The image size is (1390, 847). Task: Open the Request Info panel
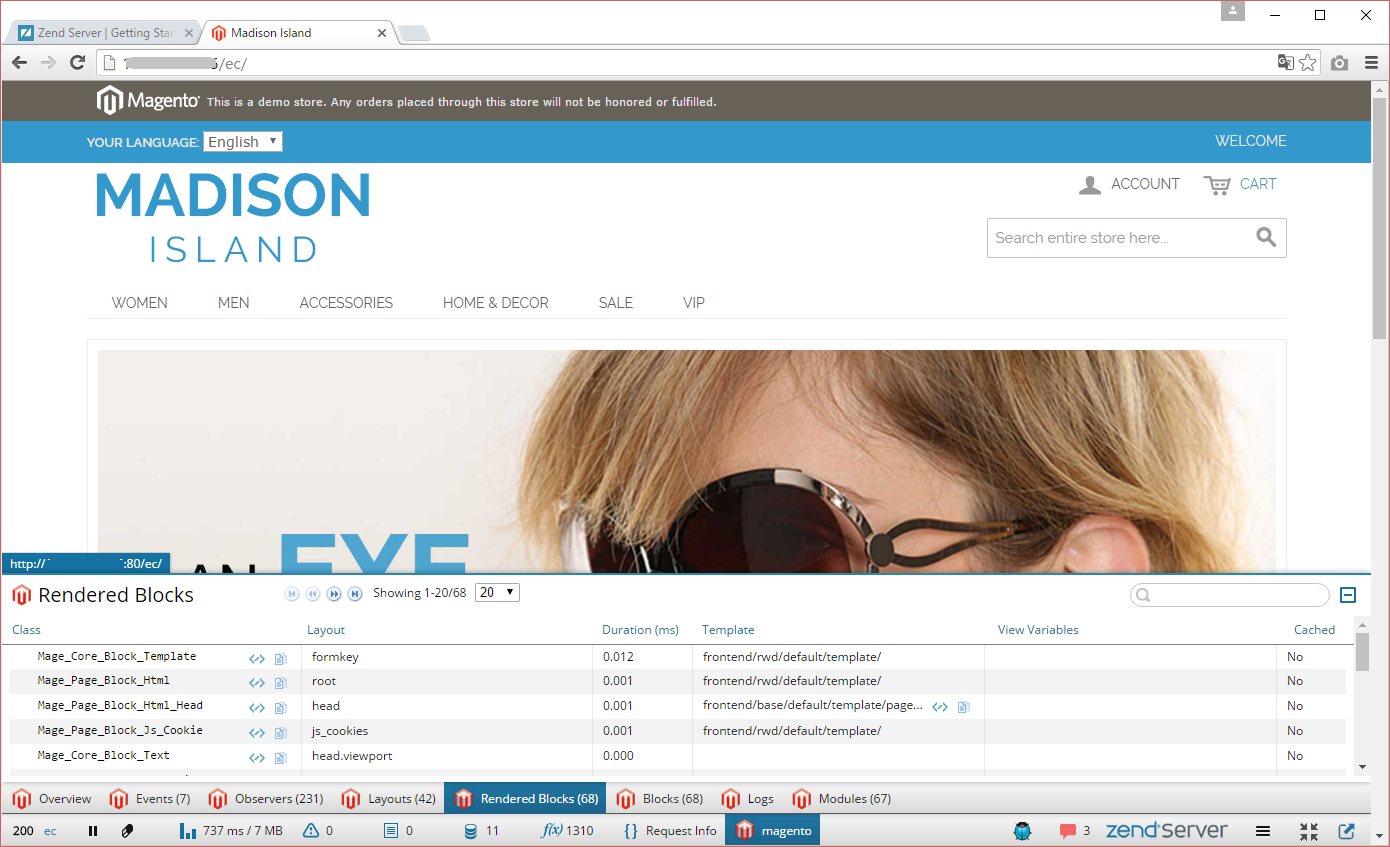click(x=670, y=831)
